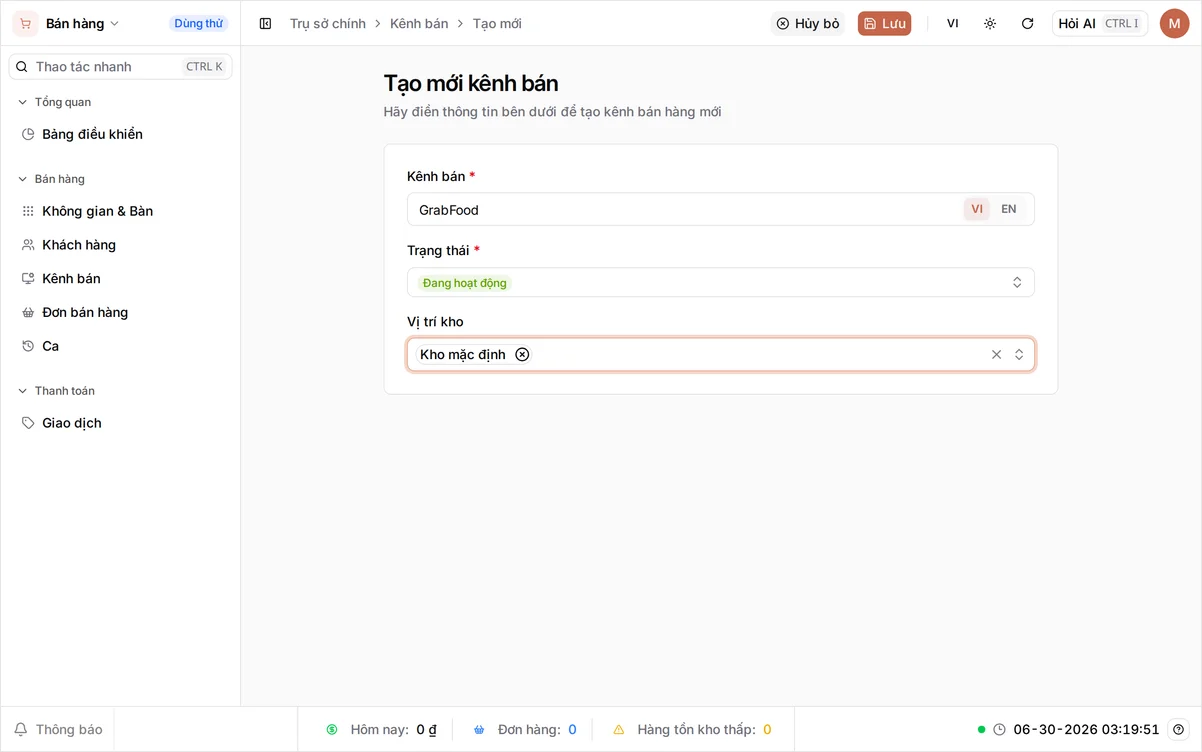This screenshot has height=752, width=1202.
Task: Clear all Vị trí kho selections
Action: click(996, 354)
